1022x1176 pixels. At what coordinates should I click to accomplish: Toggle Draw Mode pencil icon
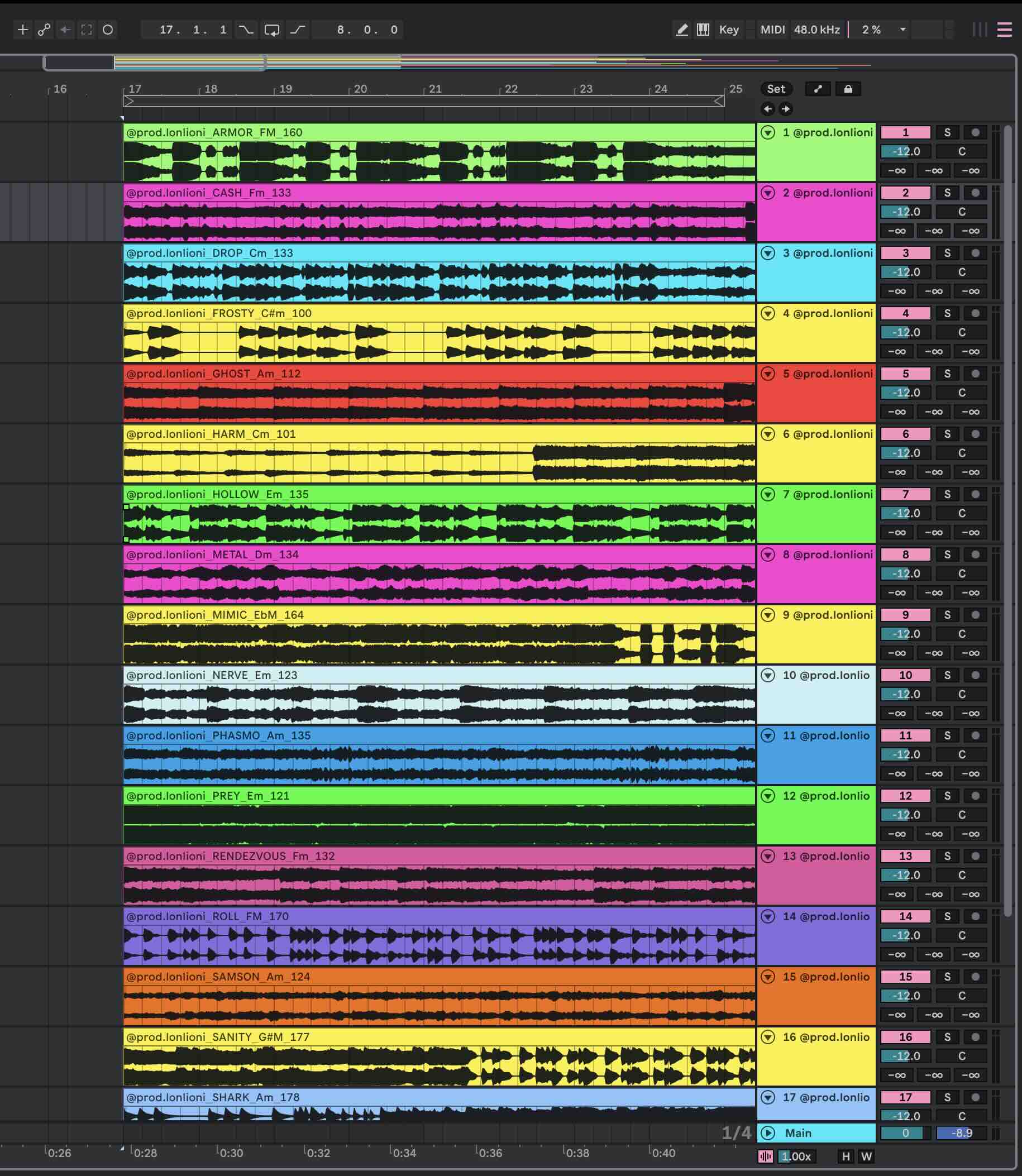(681, 30)
